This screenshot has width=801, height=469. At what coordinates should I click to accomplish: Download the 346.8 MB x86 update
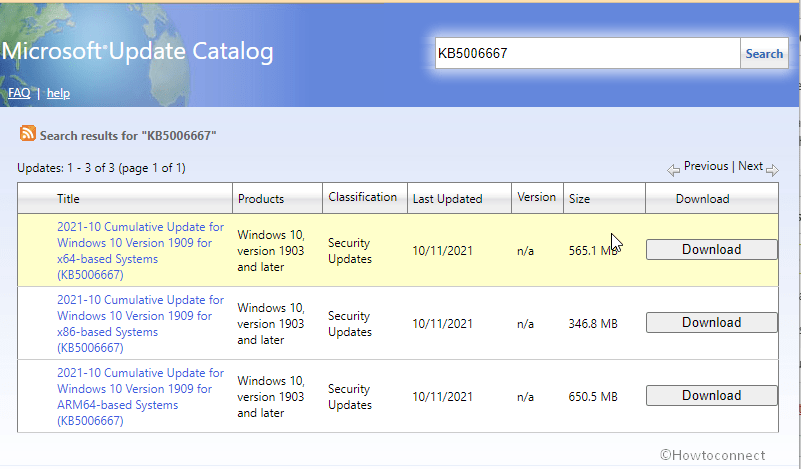tap(711, 322)
